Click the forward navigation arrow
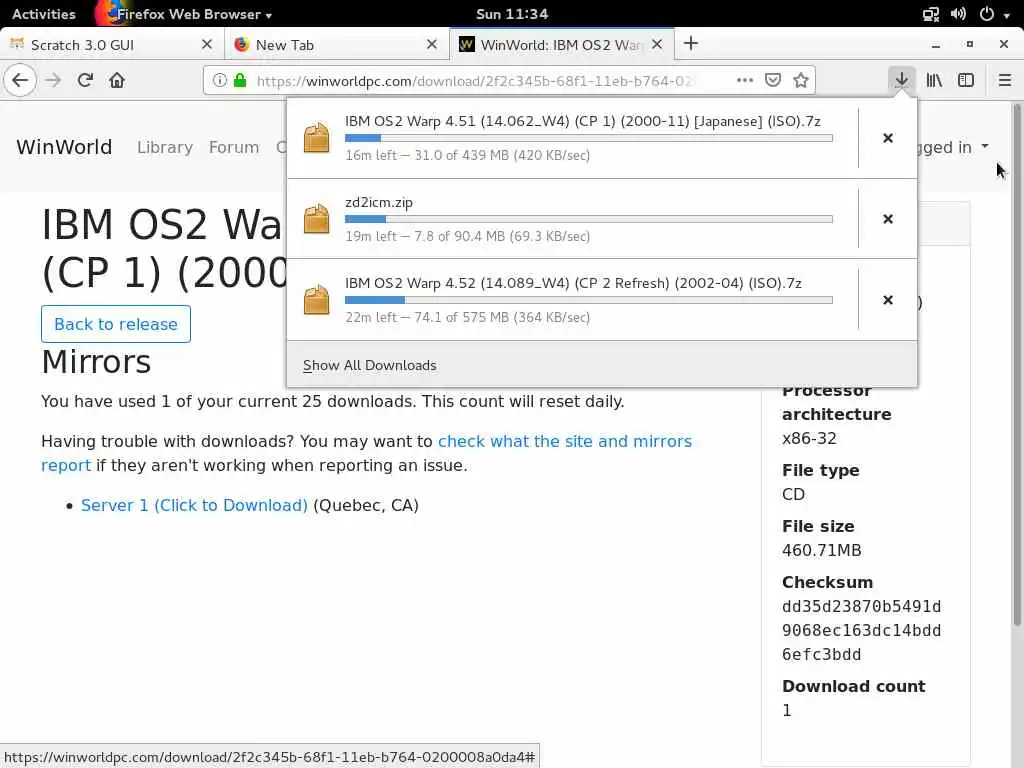This screenshot has width=1024, height=768. tap(53, 80)
